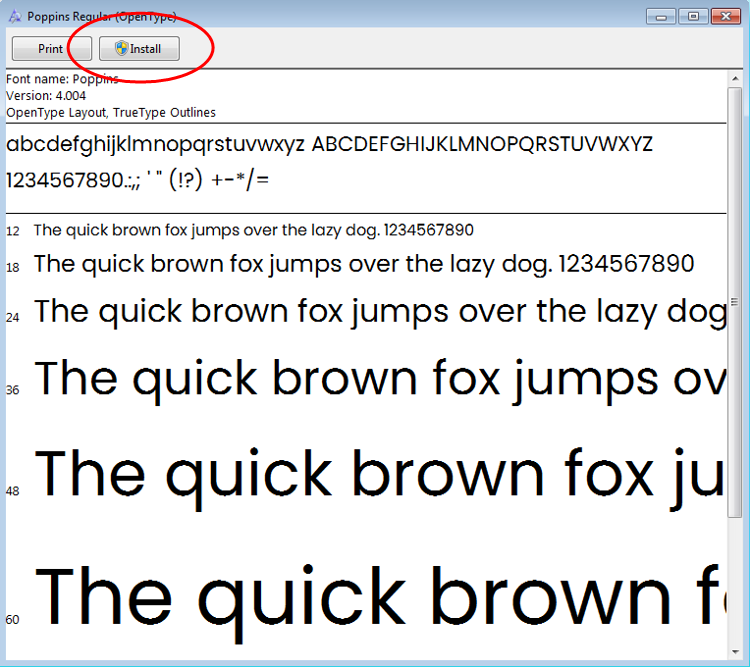The height and width of the screenshot is (667, 750).
Task: Click the 18 point sample sentence
Action: click(x=364, y=265)
